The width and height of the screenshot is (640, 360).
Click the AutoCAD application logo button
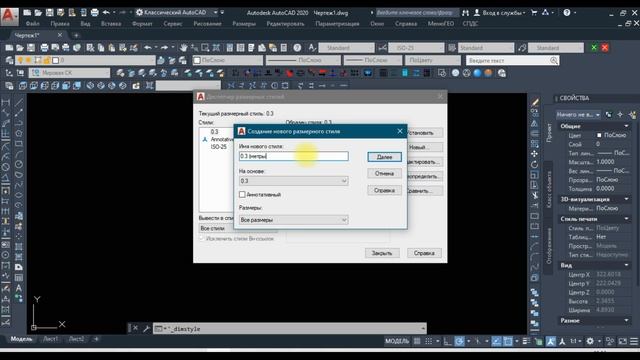tap(9, 16)
